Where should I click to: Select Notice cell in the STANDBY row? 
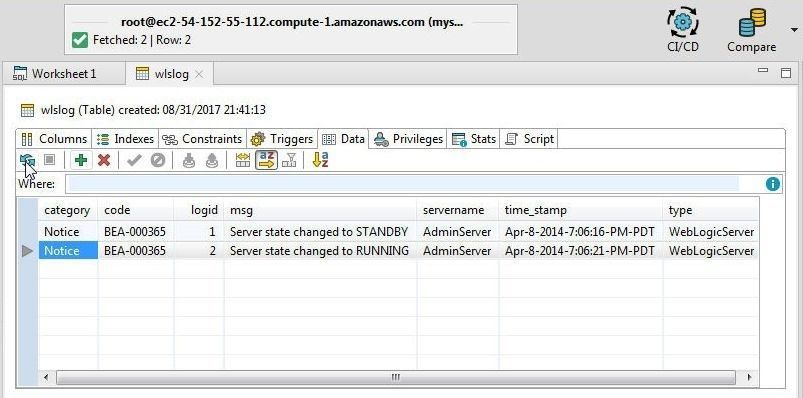coord(68,232)
